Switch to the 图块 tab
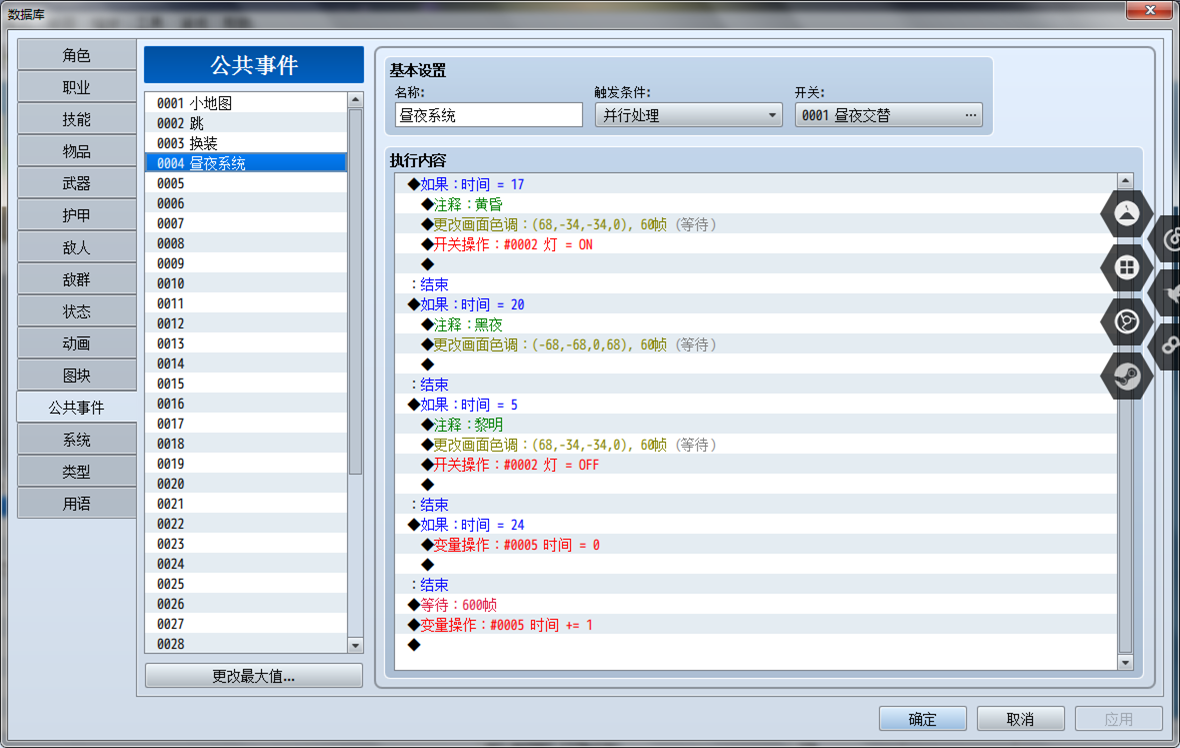1180x748 pixels. point(76,376)
